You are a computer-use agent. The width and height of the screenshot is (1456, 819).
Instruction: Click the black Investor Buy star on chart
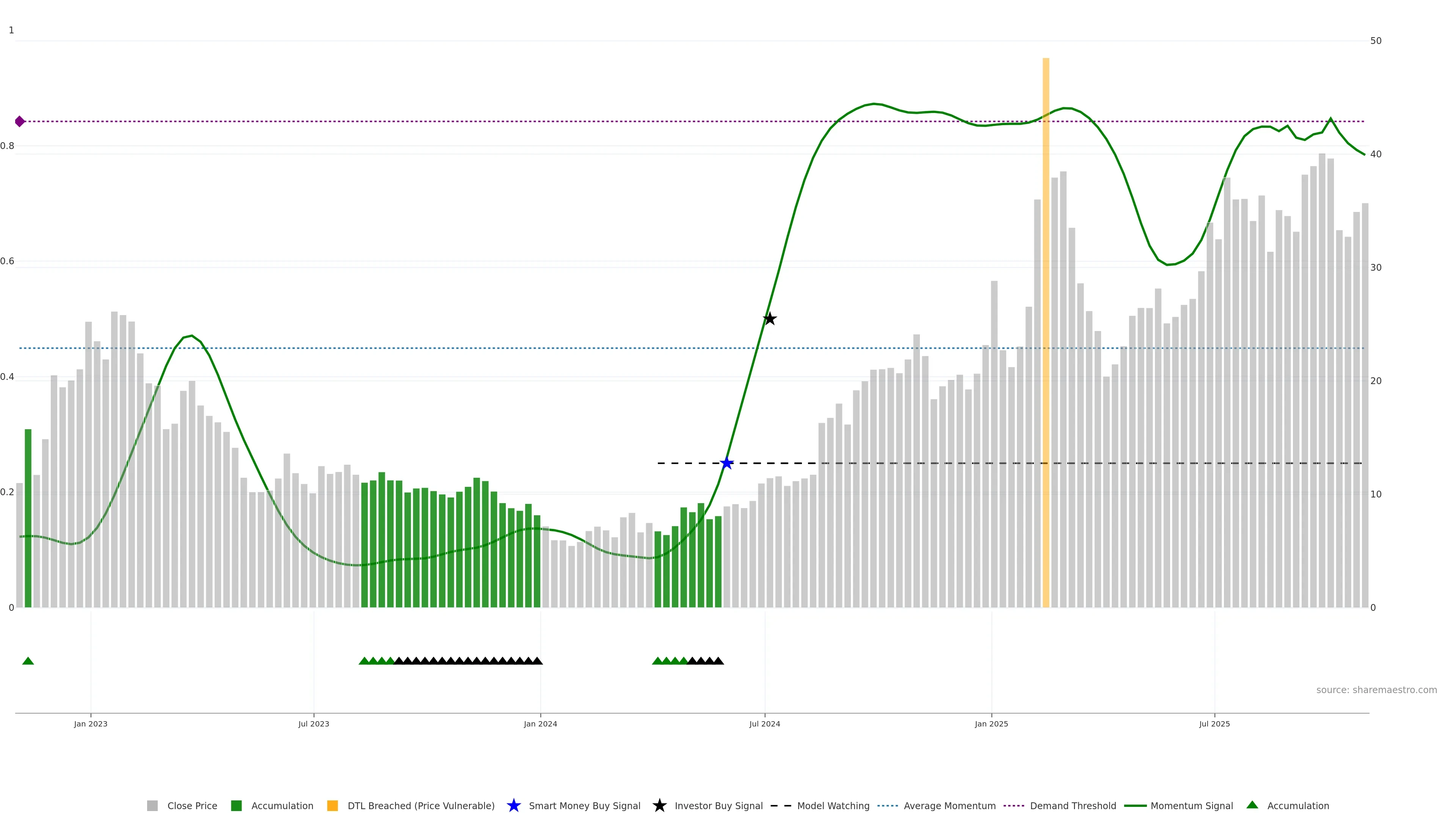pyautogui.click(x=769, y=319)
